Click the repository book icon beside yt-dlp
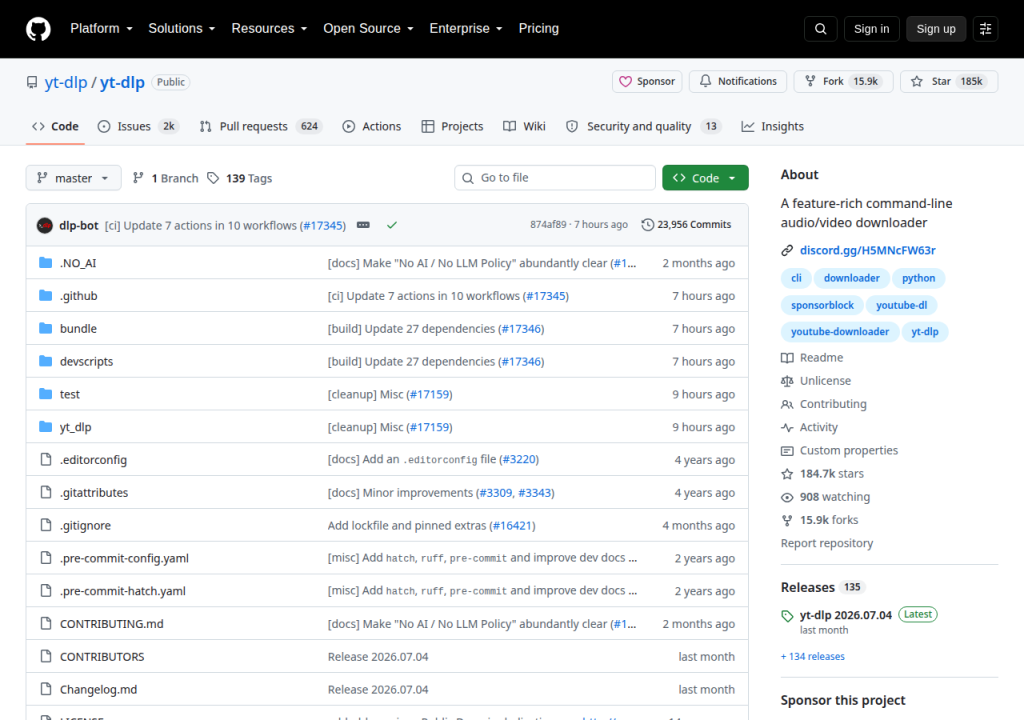1024x720 pixels. (31, 82)
